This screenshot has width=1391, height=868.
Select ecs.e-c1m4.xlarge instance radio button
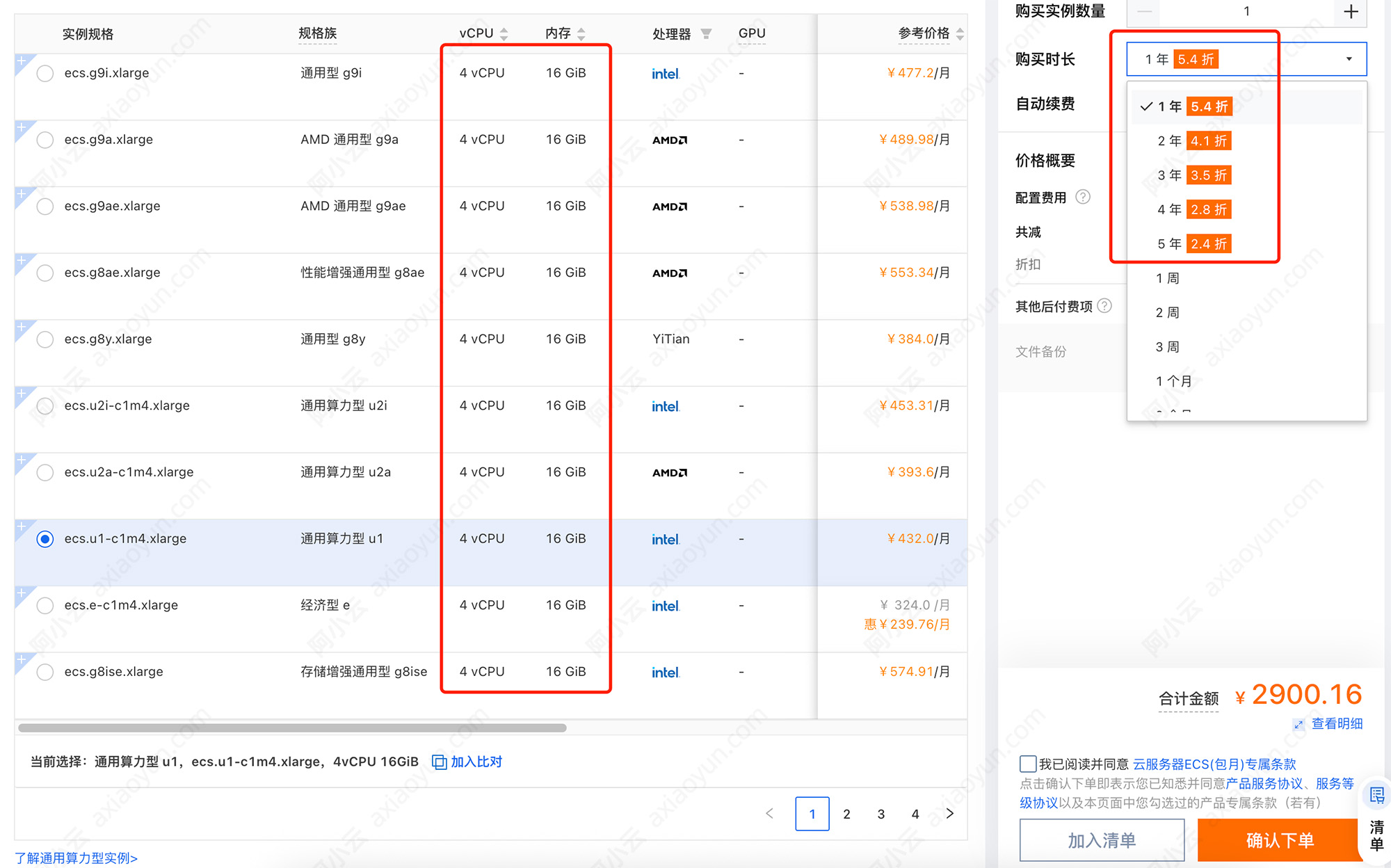(45, 606)
